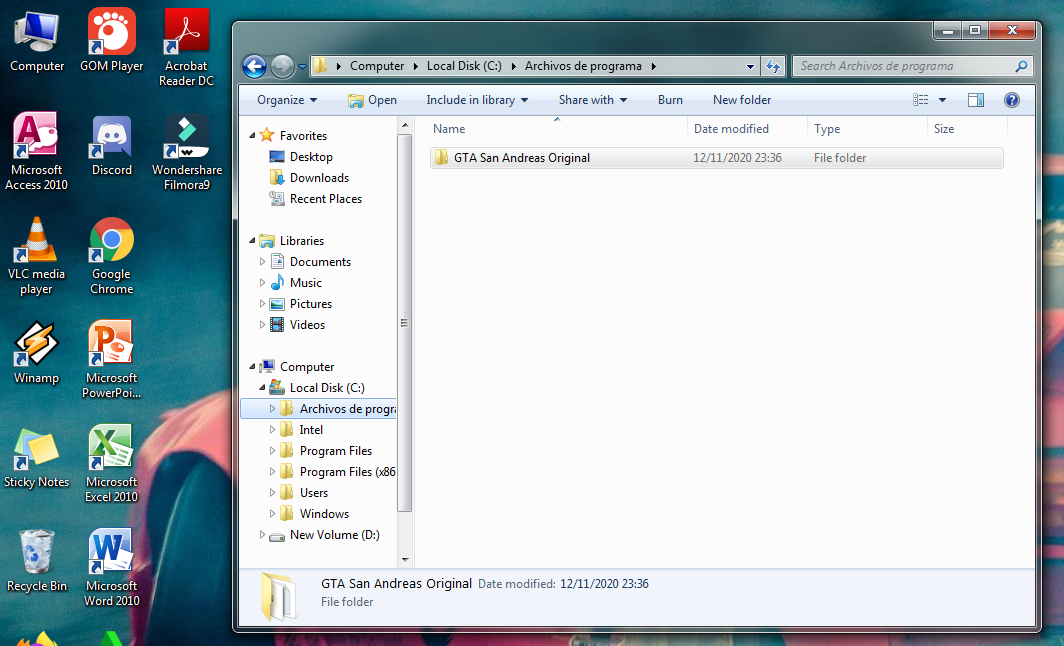
Task: Expand the Documents library node
Action: tap(262, 262)
